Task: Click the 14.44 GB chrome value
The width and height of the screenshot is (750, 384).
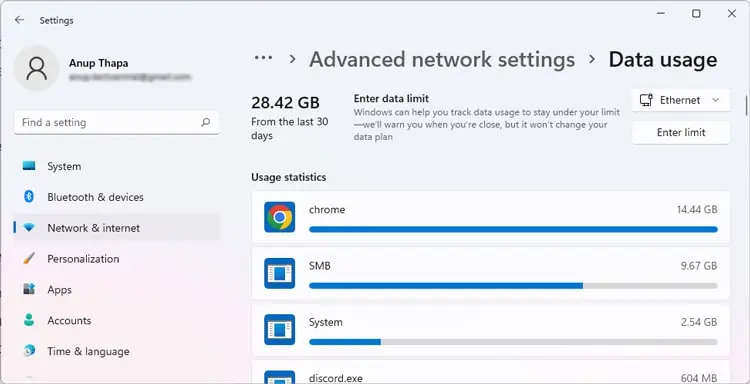Action: pos(697,209)
